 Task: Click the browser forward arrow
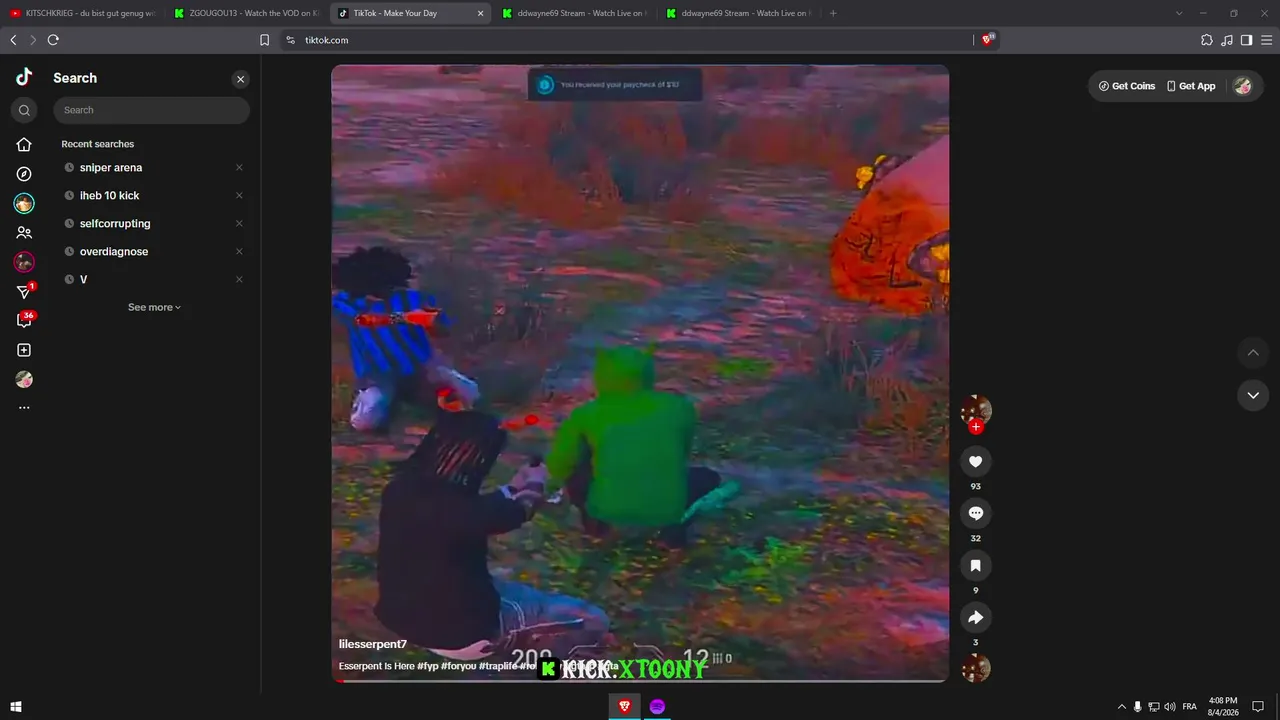[x=33, y=40]
